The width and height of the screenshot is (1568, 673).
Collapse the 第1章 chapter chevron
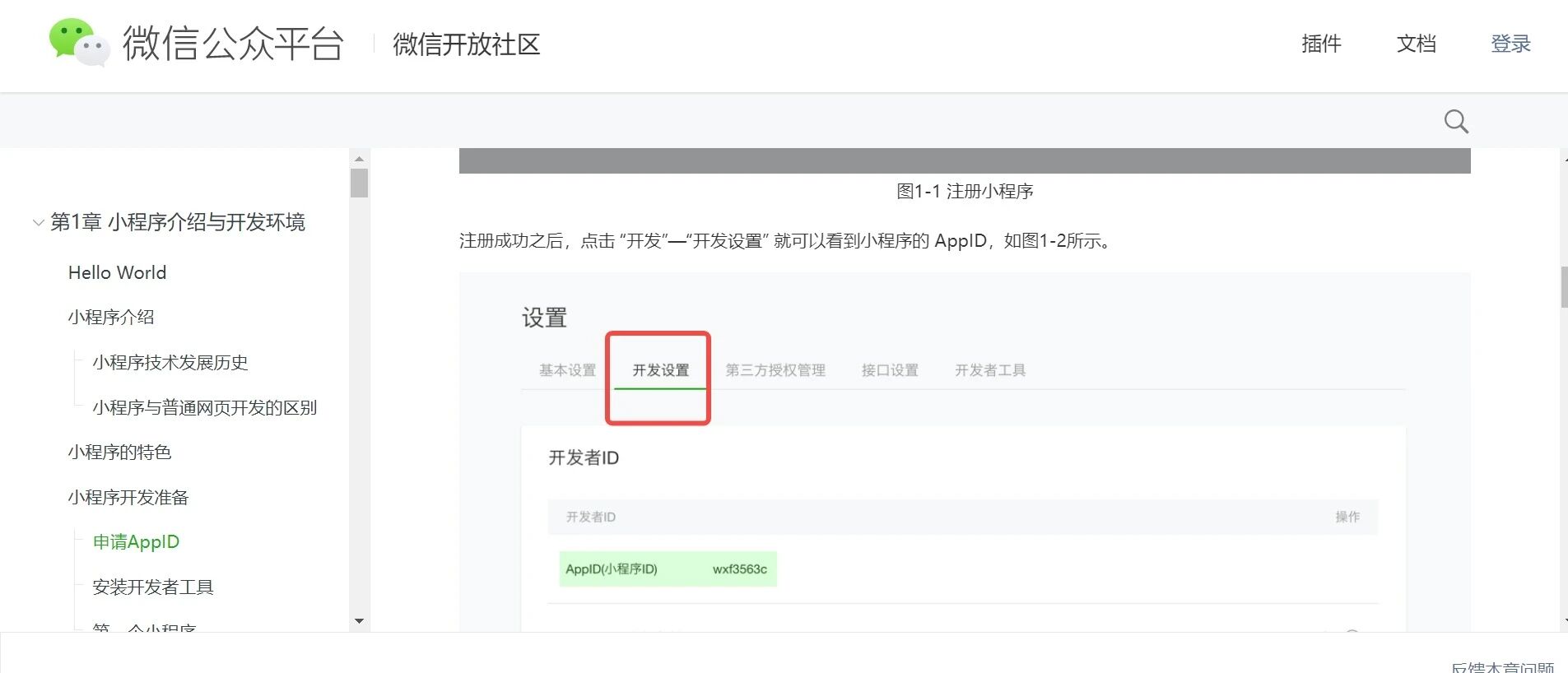point(38,222)
